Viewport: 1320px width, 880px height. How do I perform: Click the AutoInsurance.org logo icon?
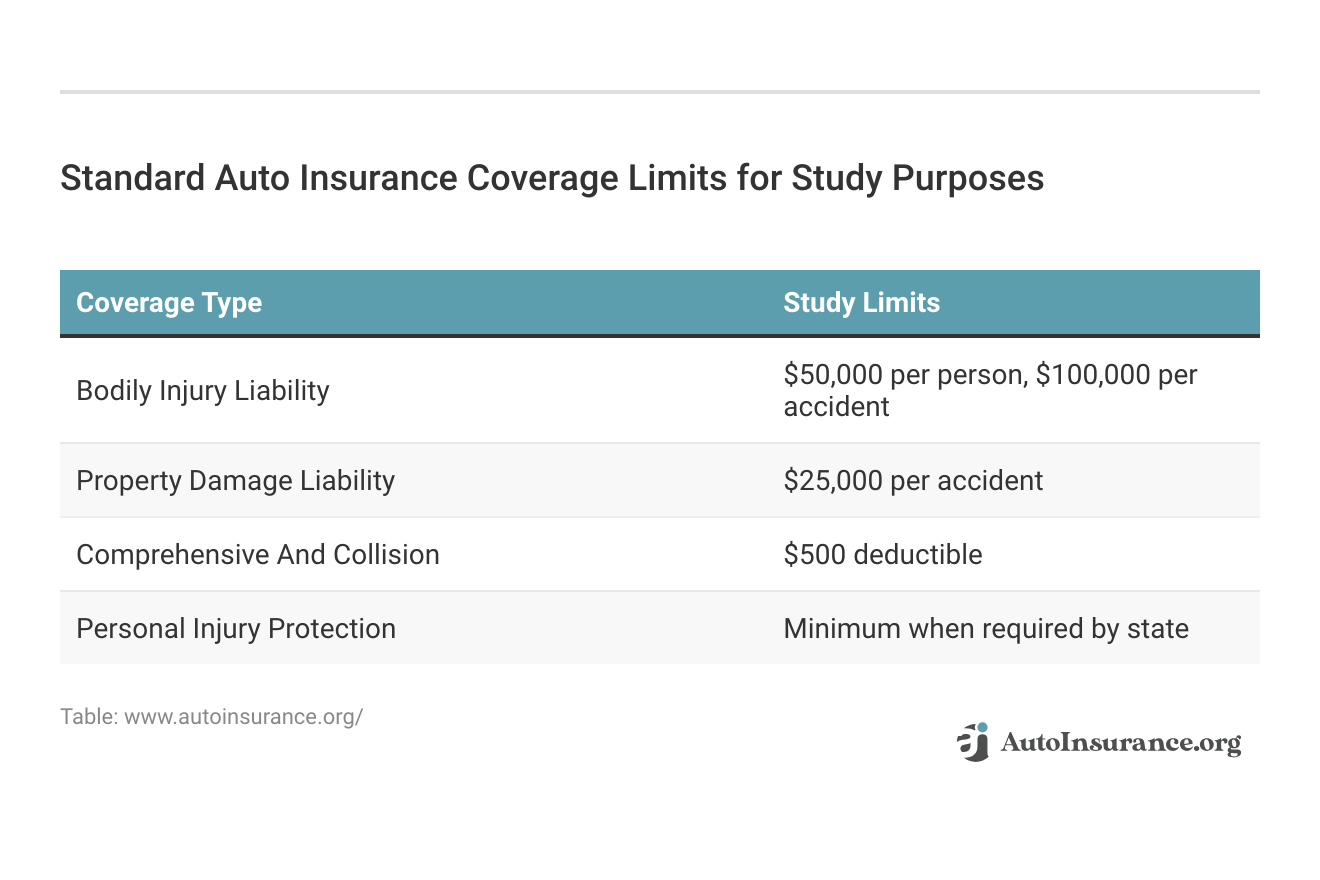(x=973, y=742)
